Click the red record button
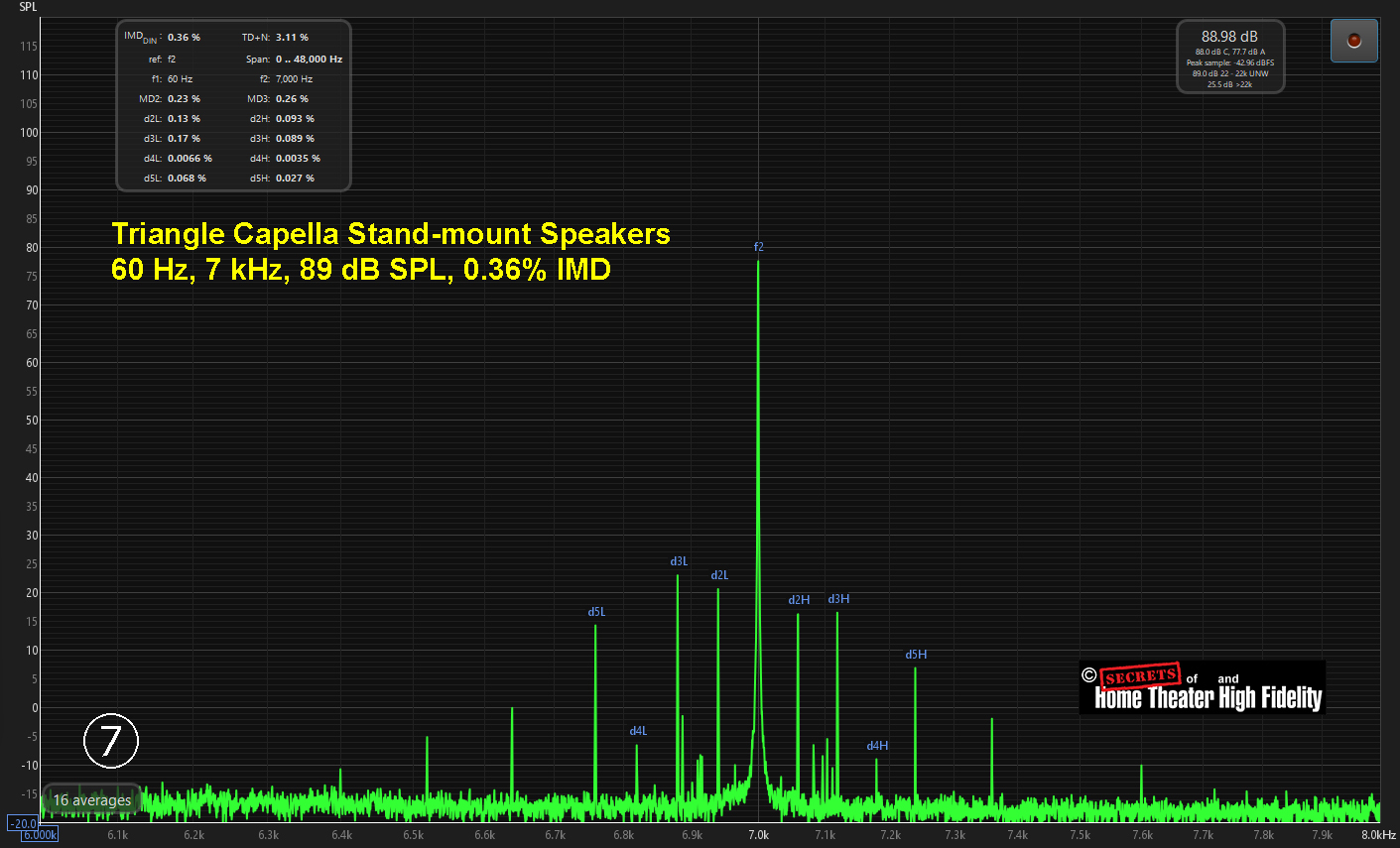The width and height of the screenshot is (1400, 848). [1353, 41]
